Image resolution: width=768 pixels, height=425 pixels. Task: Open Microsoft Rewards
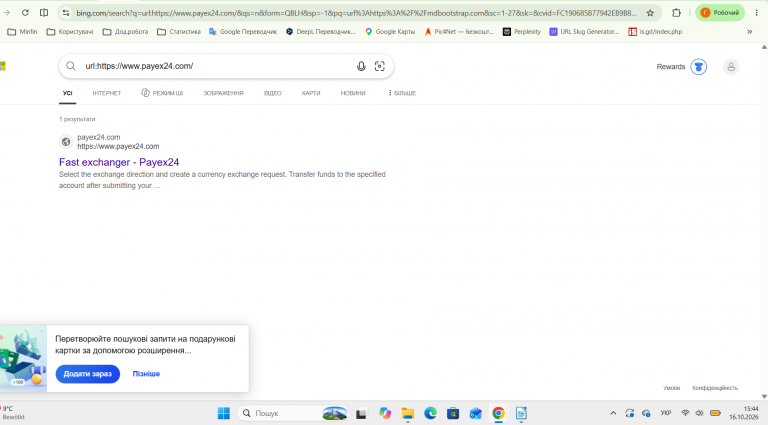tap(681, 67)
